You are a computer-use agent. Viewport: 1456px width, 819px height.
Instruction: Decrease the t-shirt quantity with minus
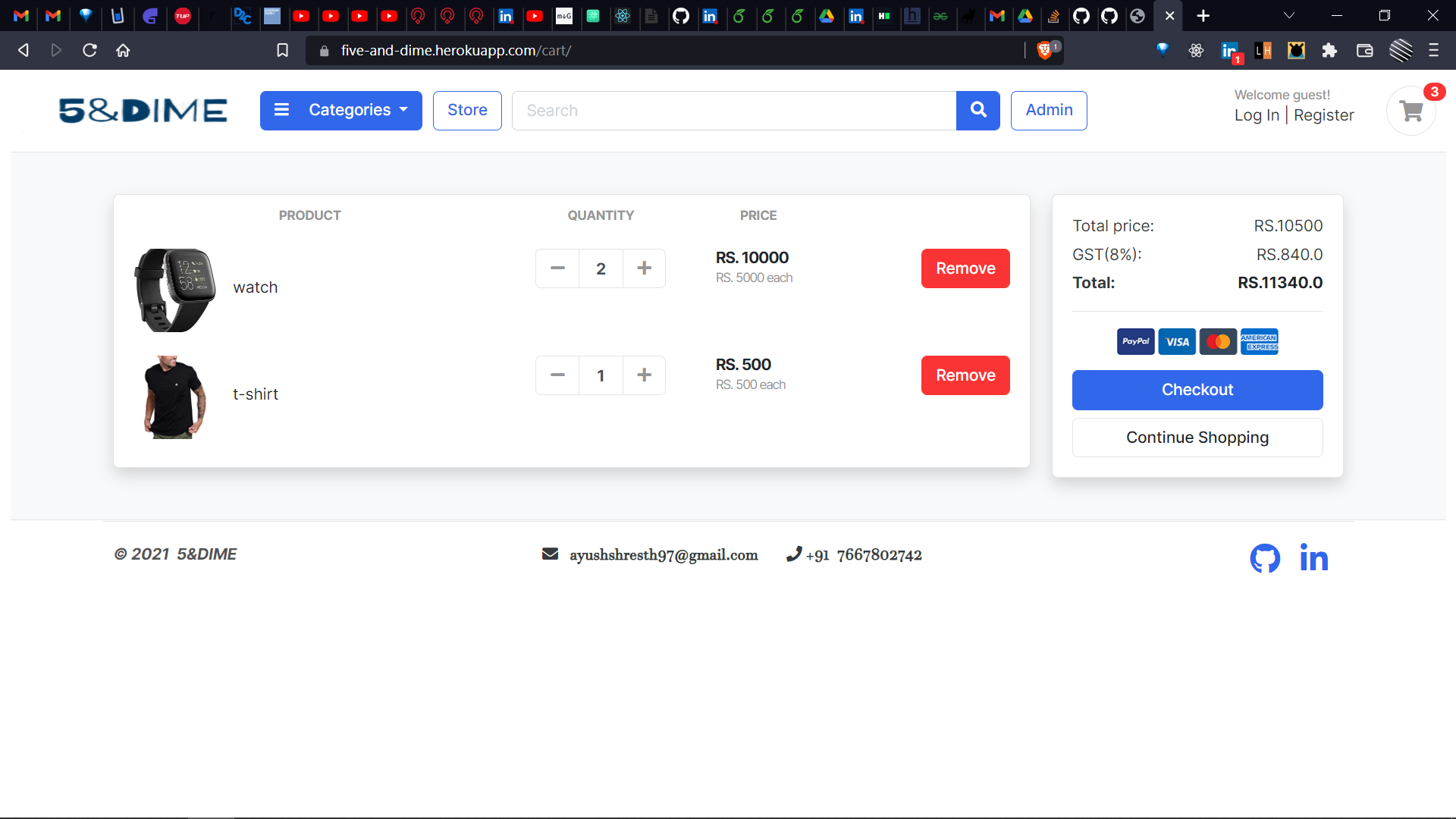[557, 375]
